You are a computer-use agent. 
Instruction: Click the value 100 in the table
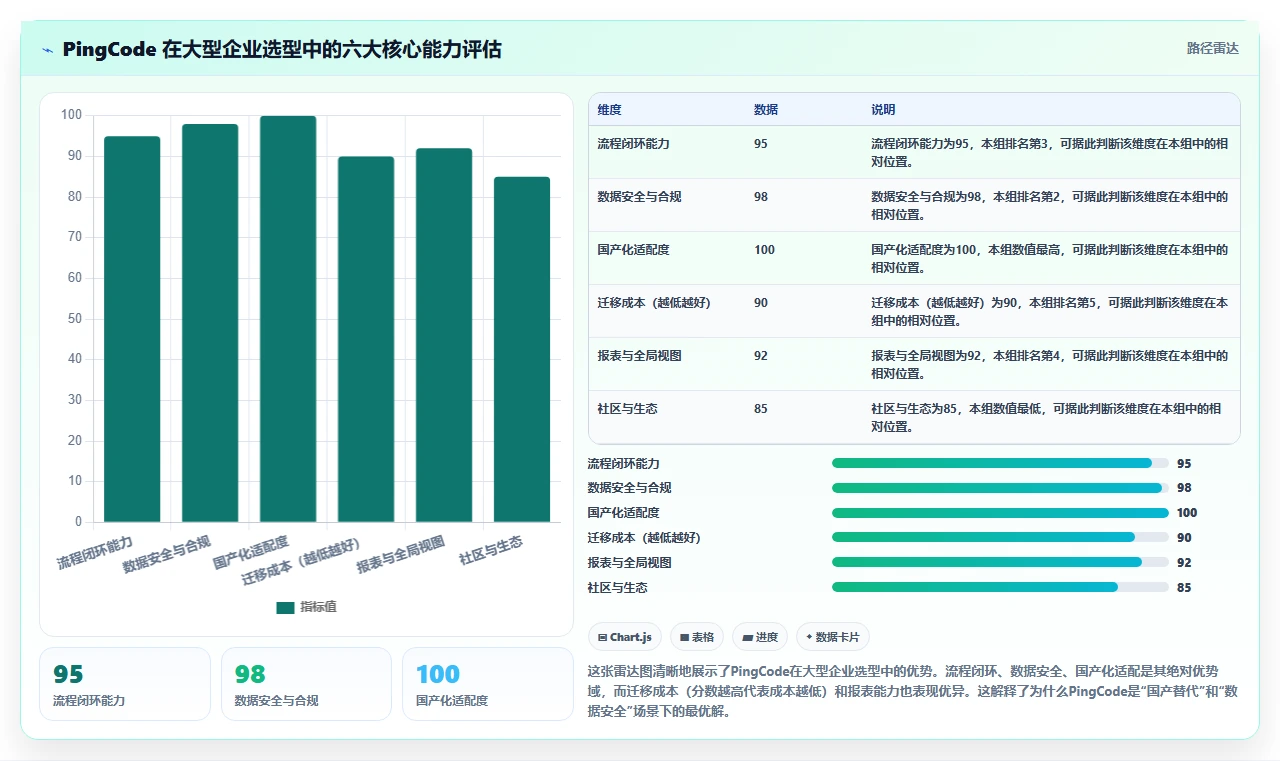(x=764, y=250)
